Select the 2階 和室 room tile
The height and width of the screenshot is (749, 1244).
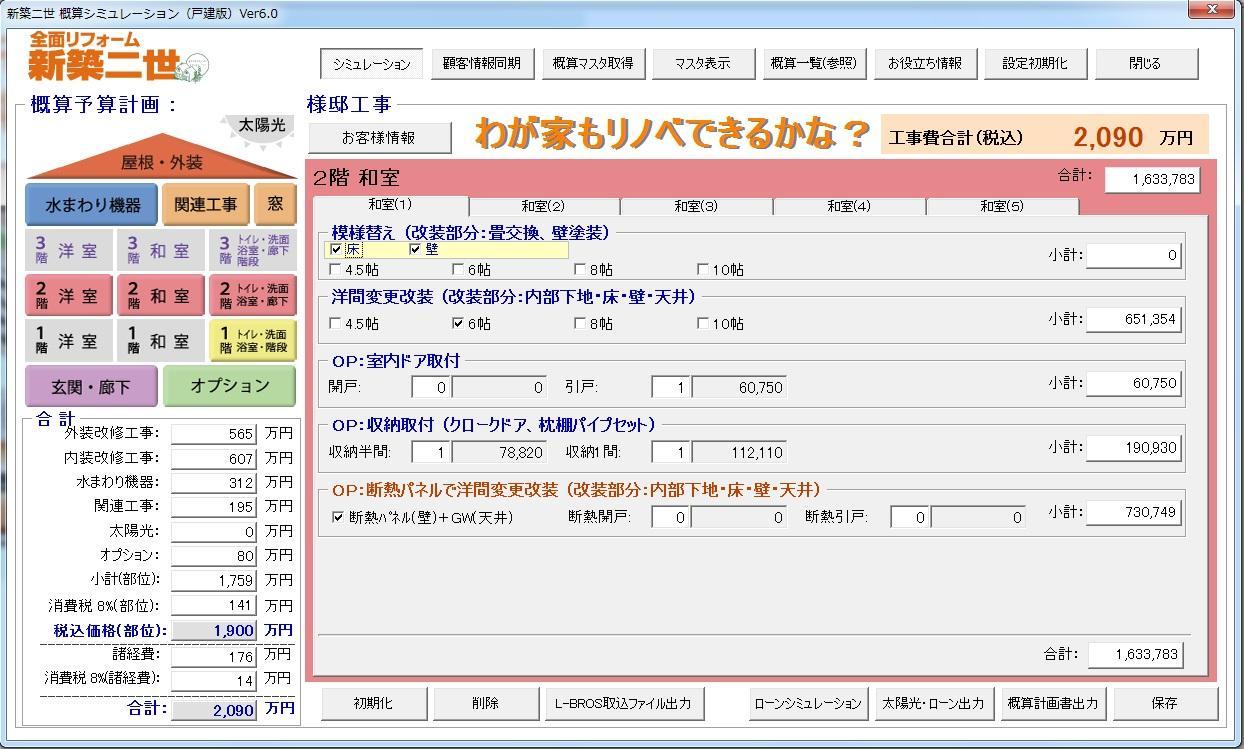point(158,296)
